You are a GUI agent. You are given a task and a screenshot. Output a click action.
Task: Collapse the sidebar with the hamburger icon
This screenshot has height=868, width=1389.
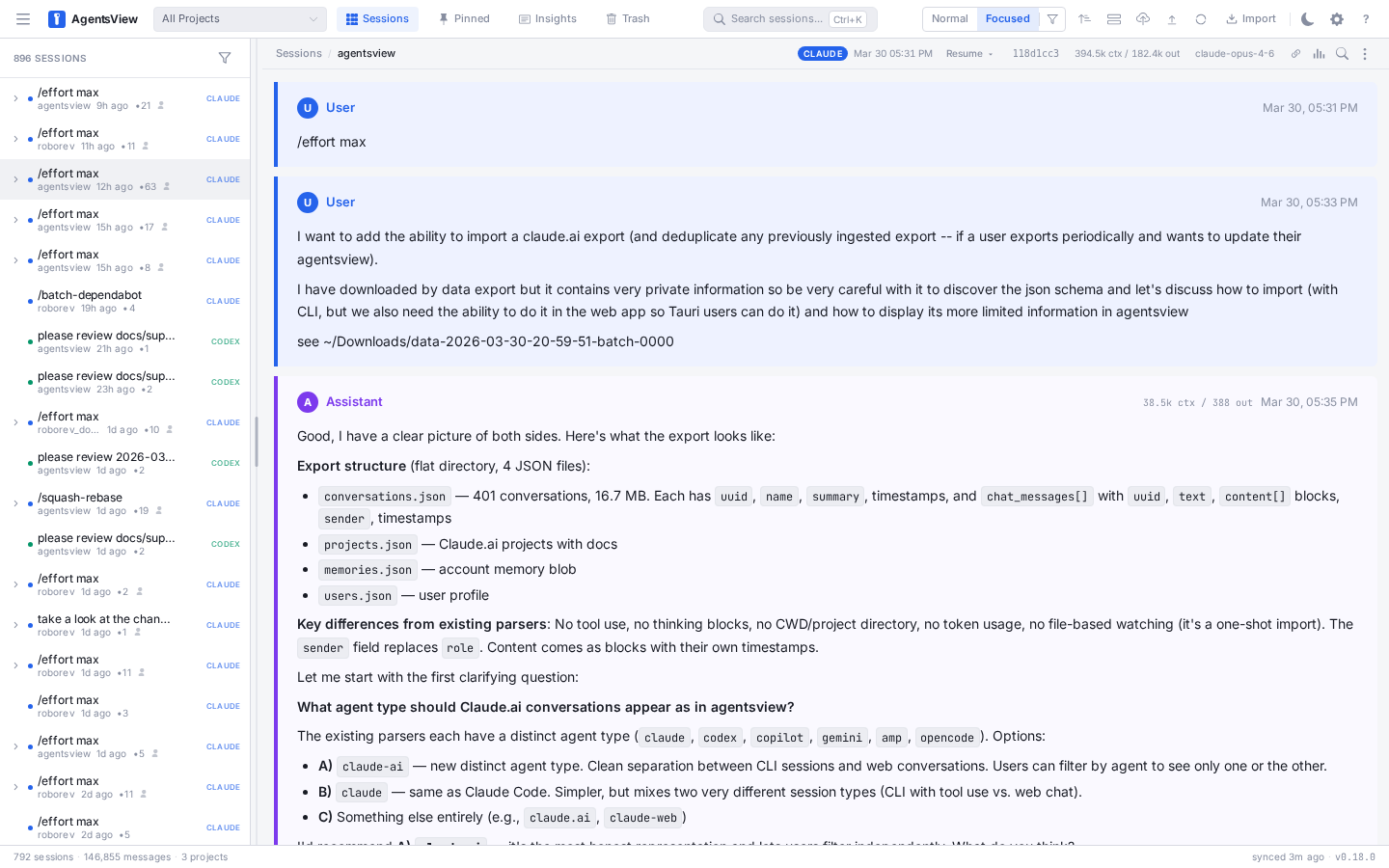[23, 18]
